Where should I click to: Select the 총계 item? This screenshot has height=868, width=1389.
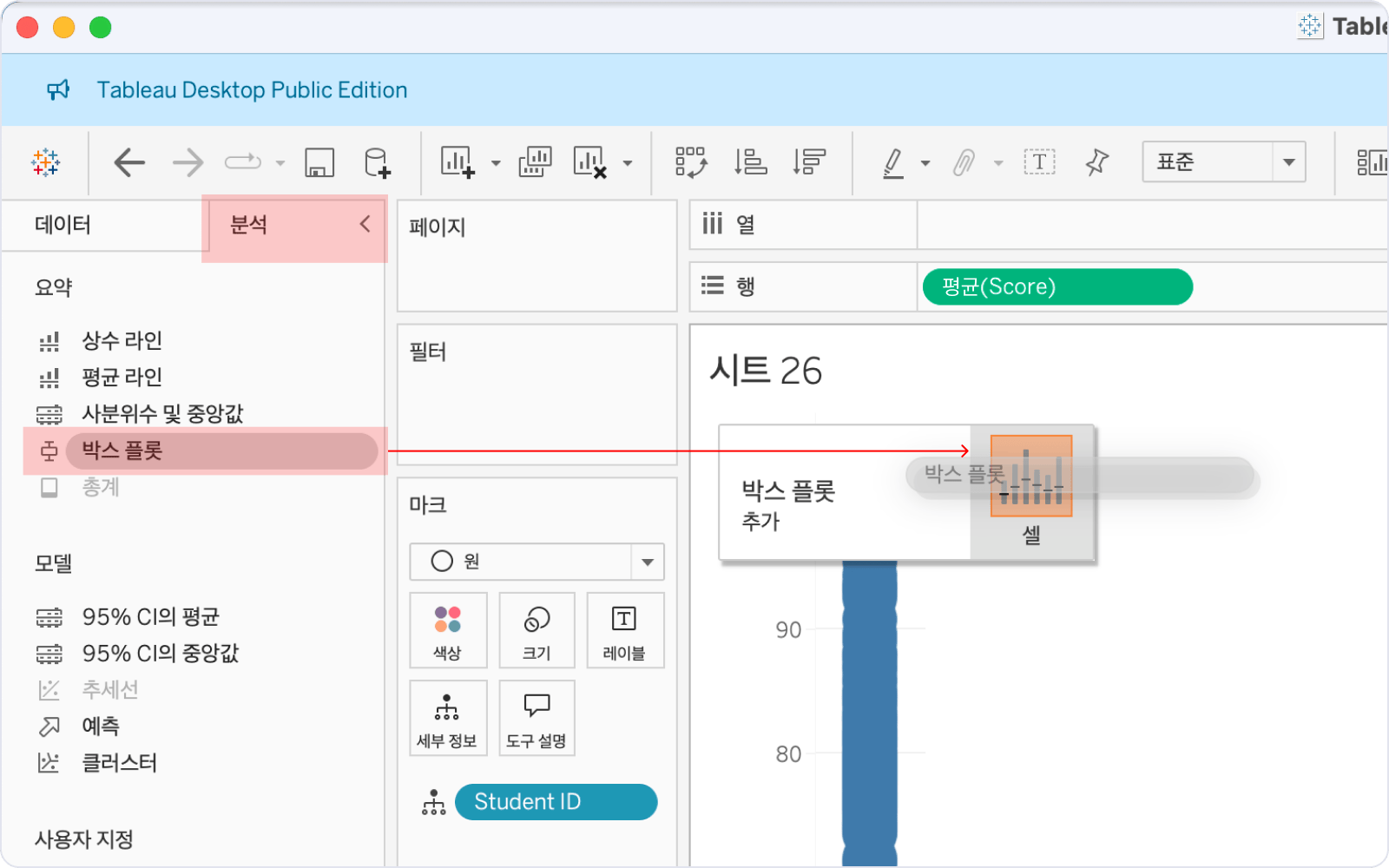(x=101, y=487)
